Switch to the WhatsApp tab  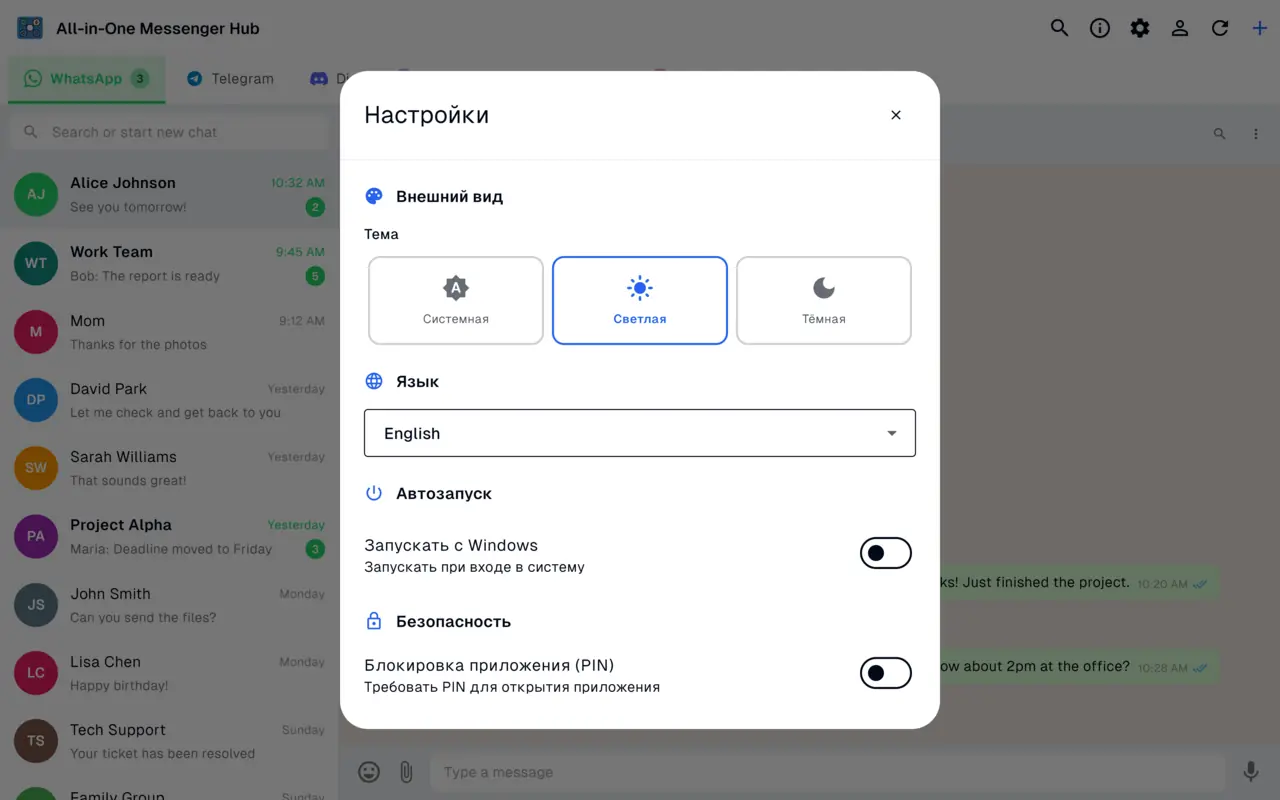pos(87,79)
